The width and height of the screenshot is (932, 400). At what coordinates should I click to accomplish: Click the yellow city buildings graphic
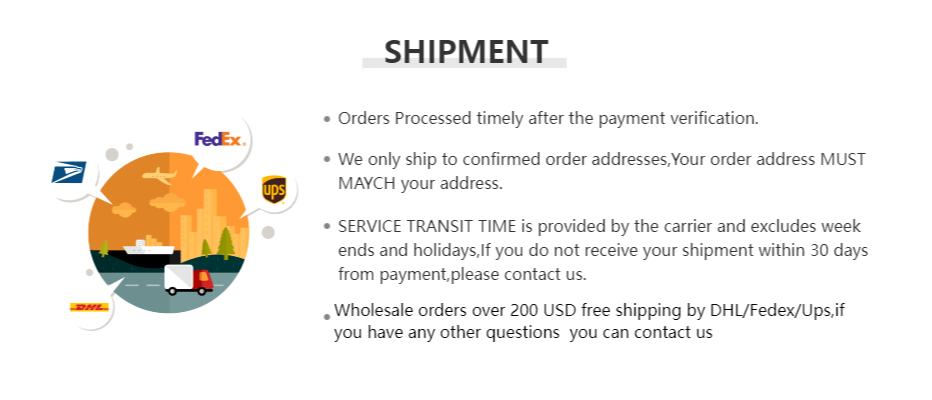click(x=210, y=220)
